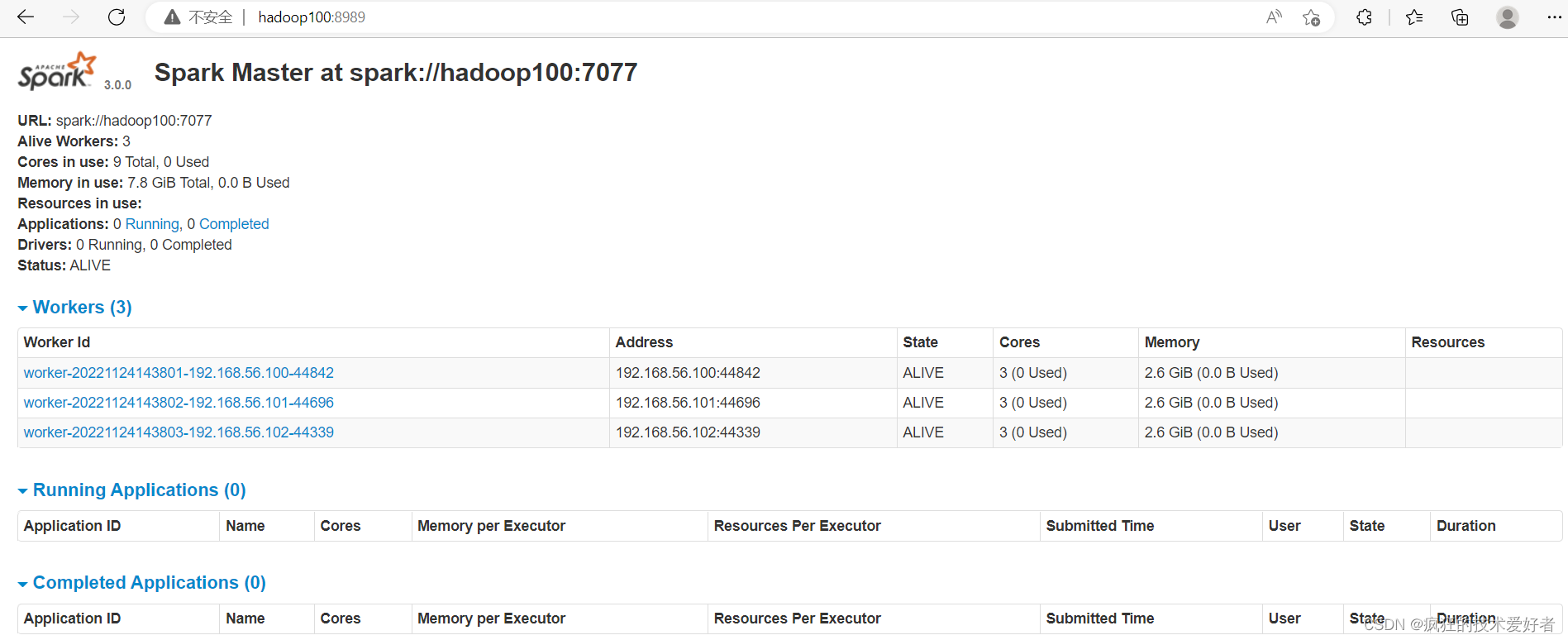Click cores value for worker 192.168.56.100

pos(1033,373)
